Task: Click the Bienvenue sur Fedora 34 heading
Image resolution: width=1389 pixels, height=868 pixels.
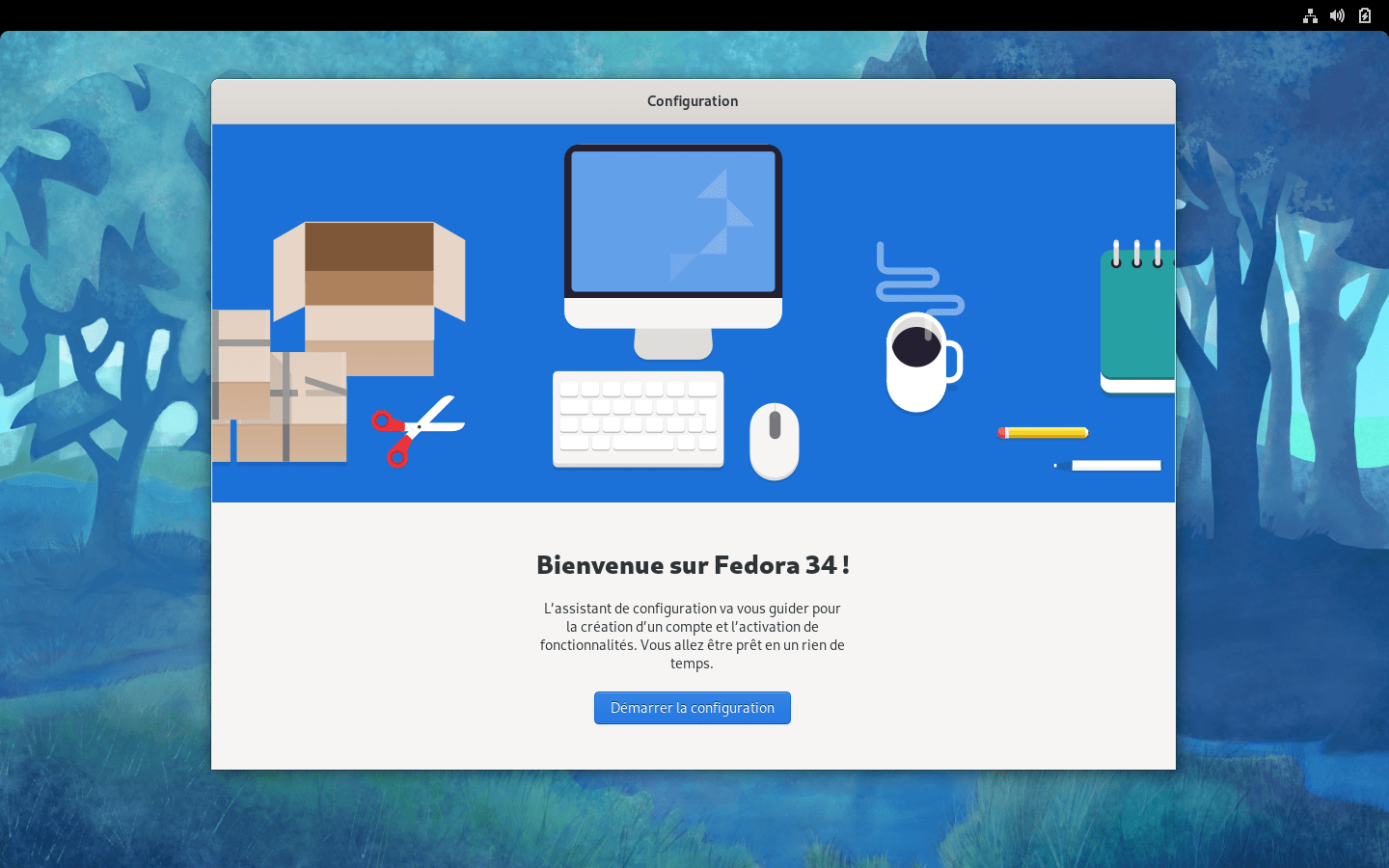Action: (693, 564)
